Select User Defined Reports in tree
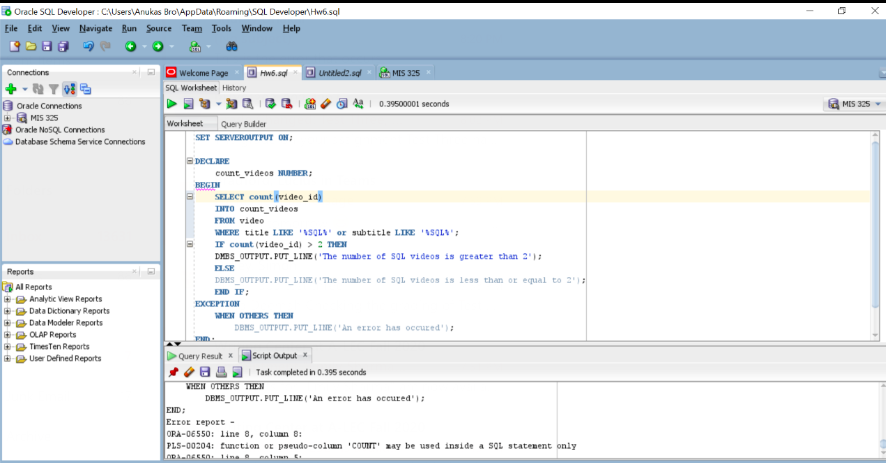The width and height of the screenshot is (886, 463). pyautogui.click(x=65, y=359)
